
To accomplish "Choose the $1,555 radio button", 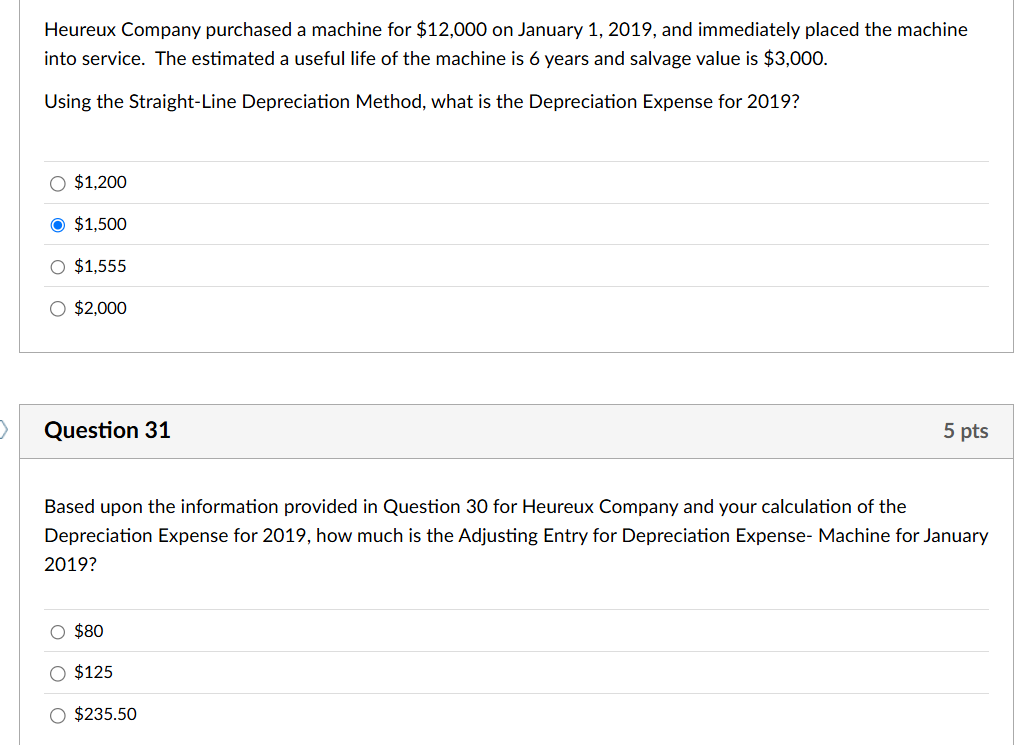I will tap(57, 266).
